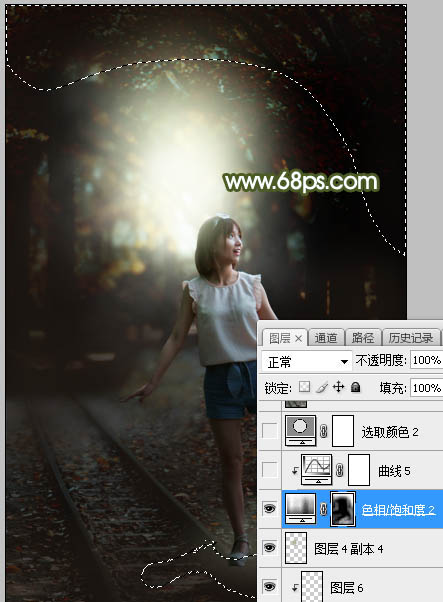Image resolution: width=443 pixels, height=602 pixels.
Task: Click the 曲线 5 layer mask thumbnail
Action: (x=359, y=470)
